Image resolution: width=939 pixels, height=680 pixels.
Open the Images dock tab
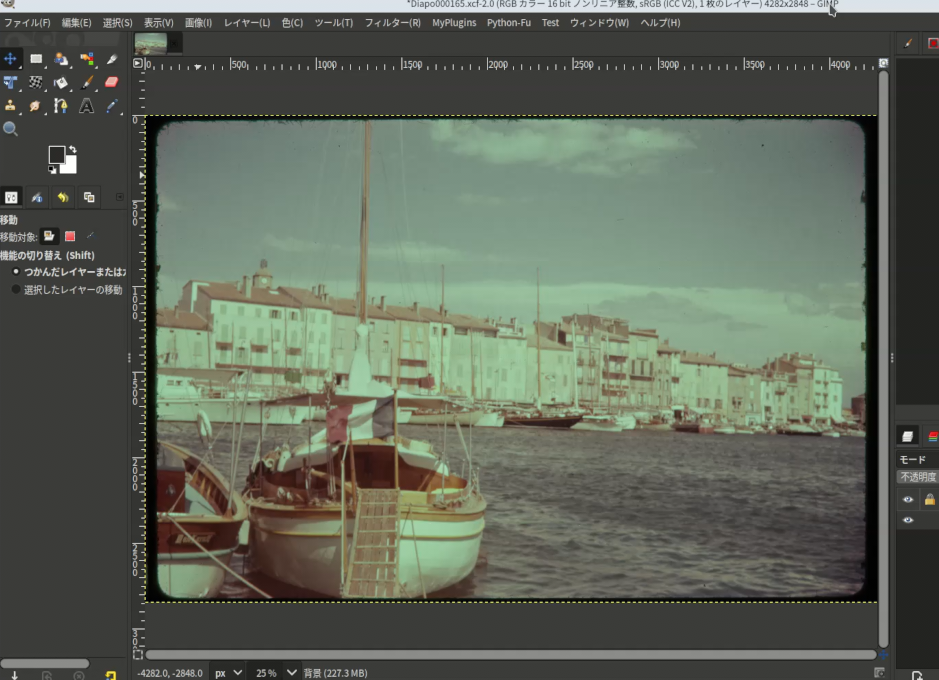click(x=89, y=198)
